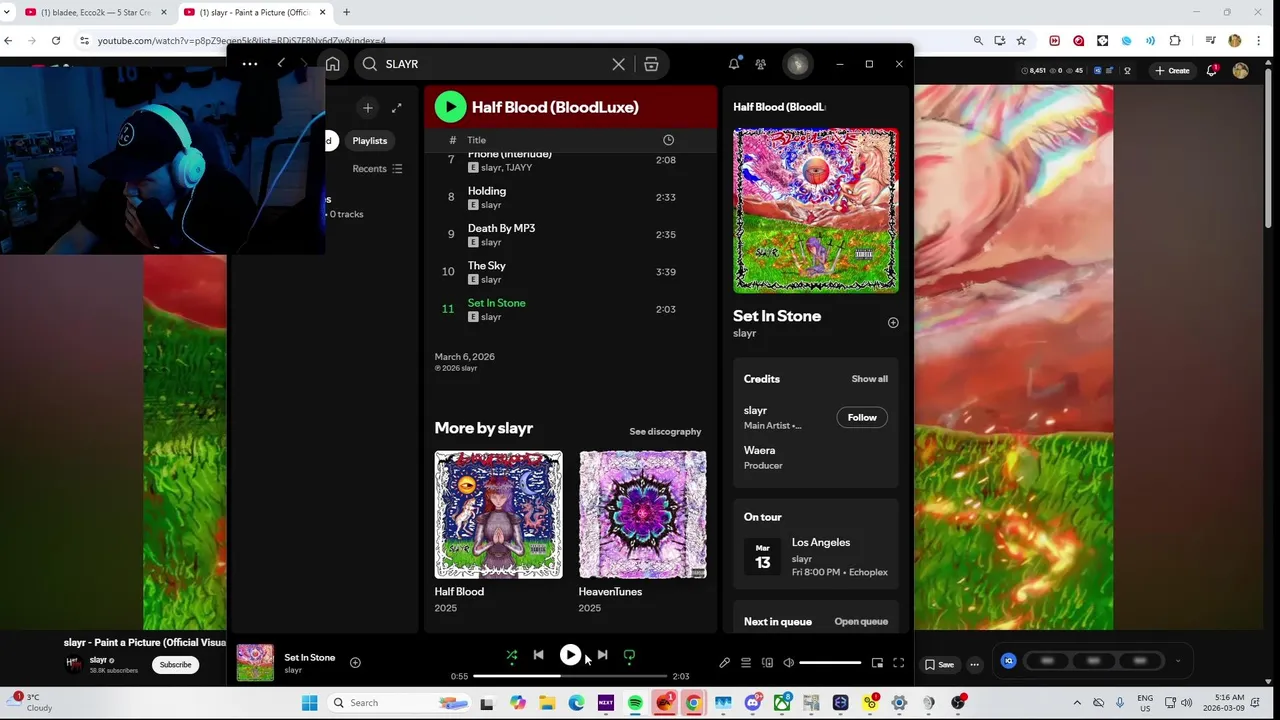Open the Spotify three-dot menu
The width and height of the screenshot is (1280, 720).
(250, 64)
